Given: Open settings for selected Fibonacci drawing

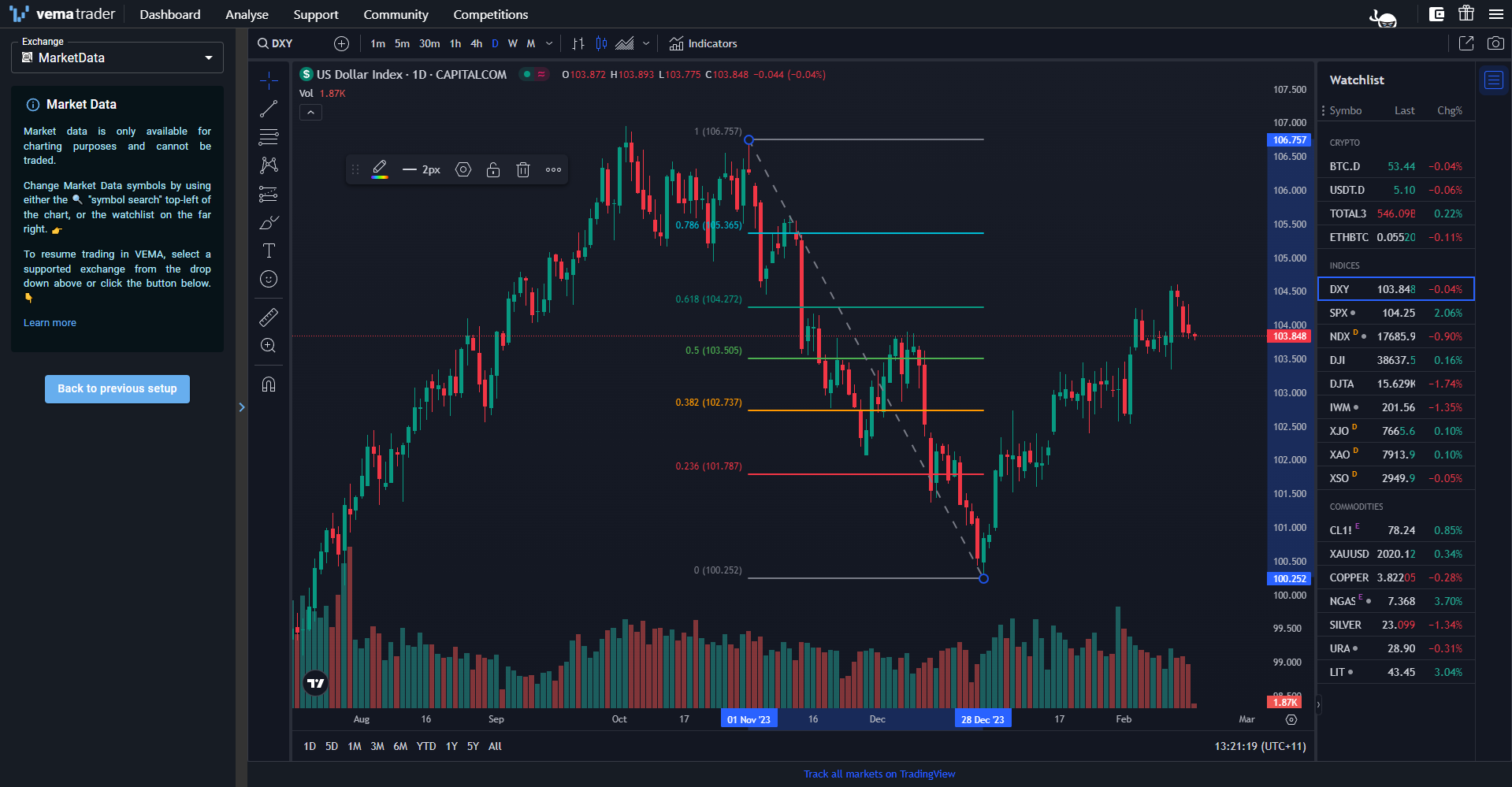Looking at the screenshot, I should tap(463, 169).
